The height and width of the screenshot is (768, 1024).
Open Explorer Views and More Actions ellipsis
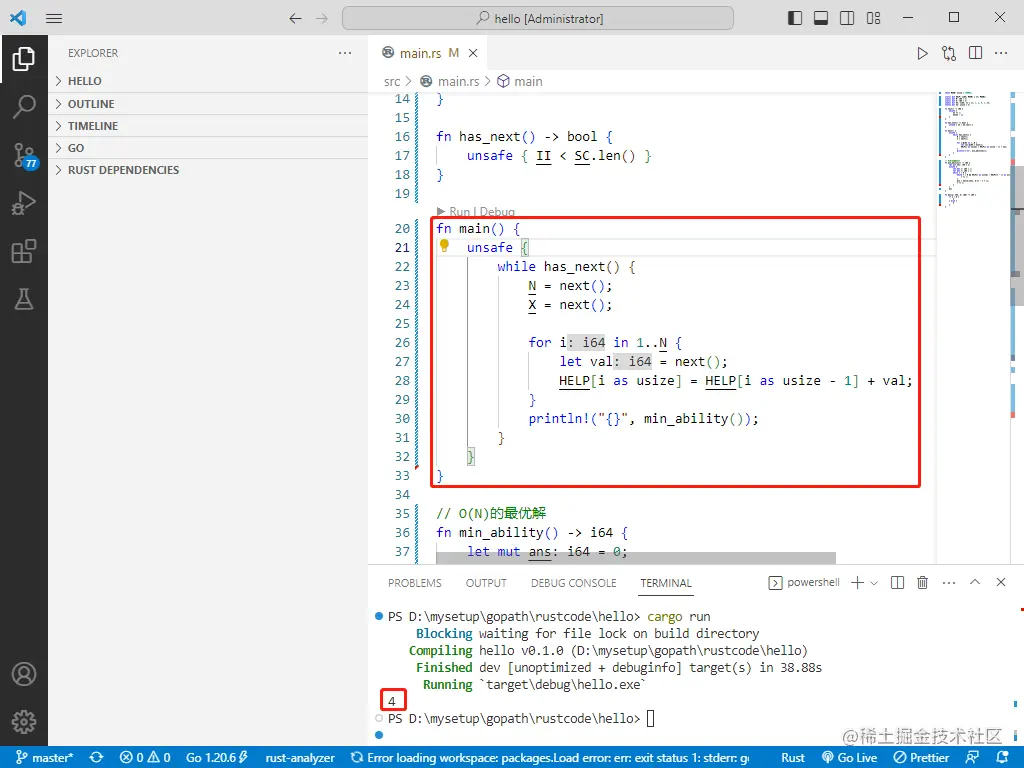345,53
